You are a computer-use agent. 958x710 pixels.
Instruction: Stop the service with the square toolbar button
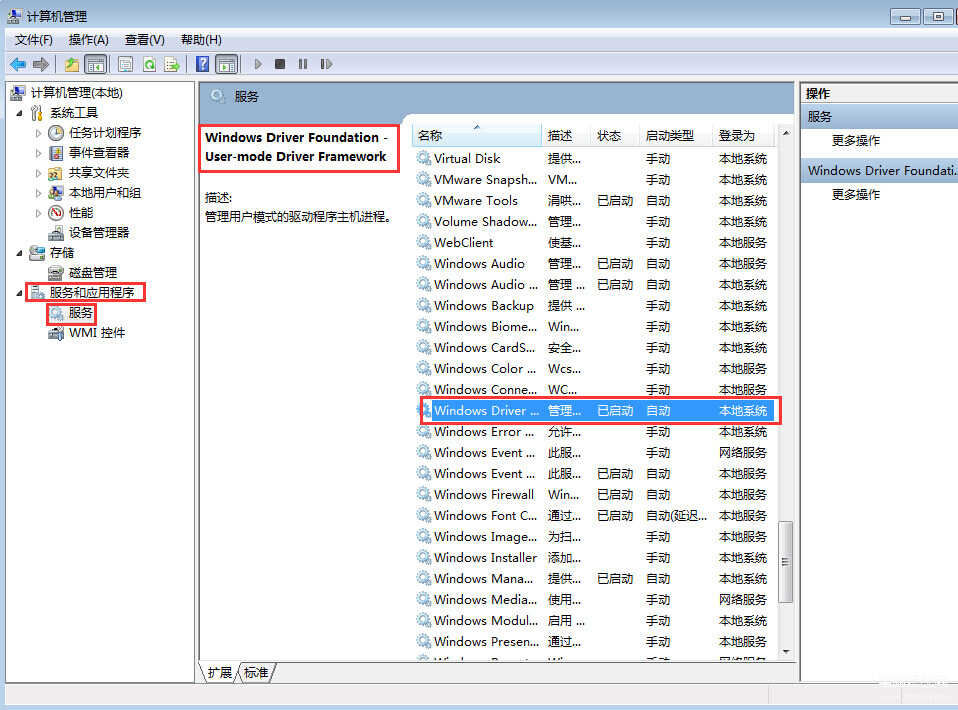pos(280,64)
